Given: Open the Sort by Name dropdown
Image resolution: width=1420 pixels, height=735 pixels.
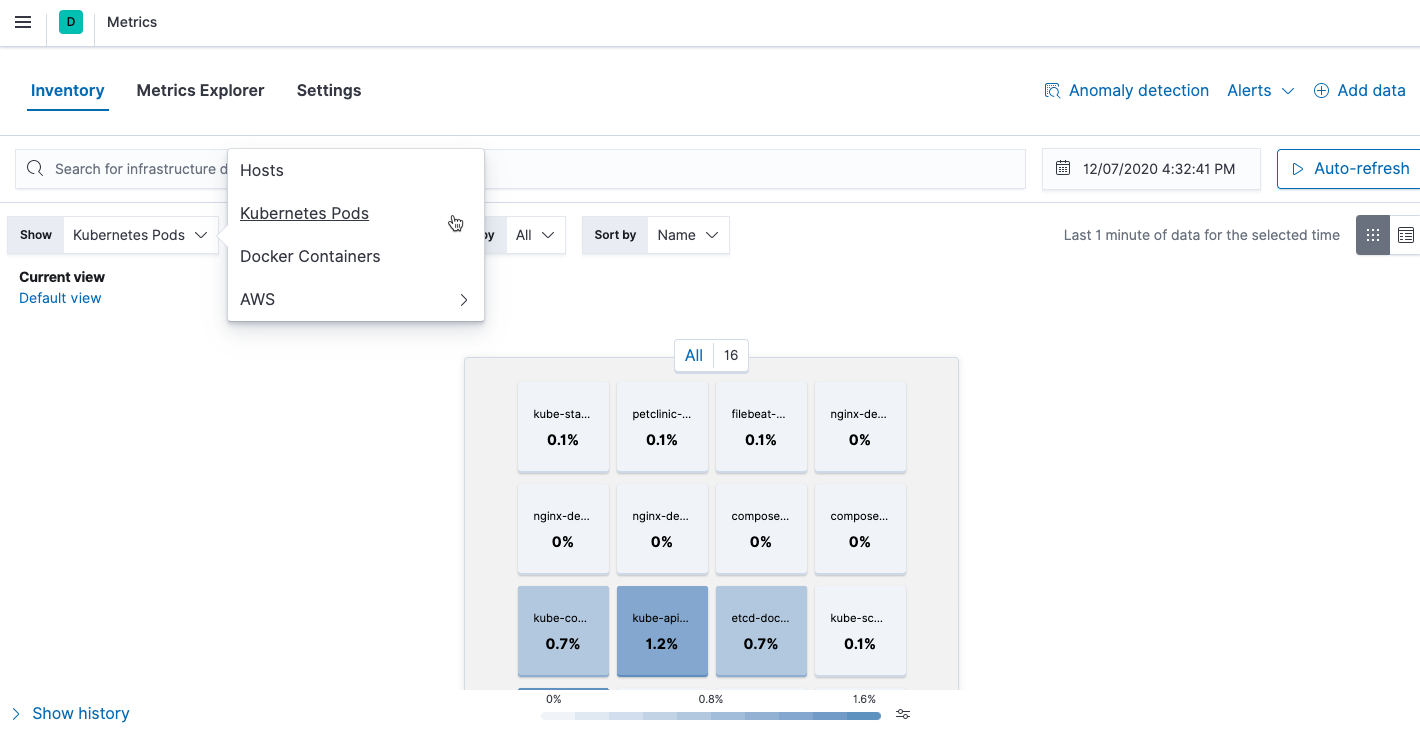Looking at the screenshot, I should 687,234.
